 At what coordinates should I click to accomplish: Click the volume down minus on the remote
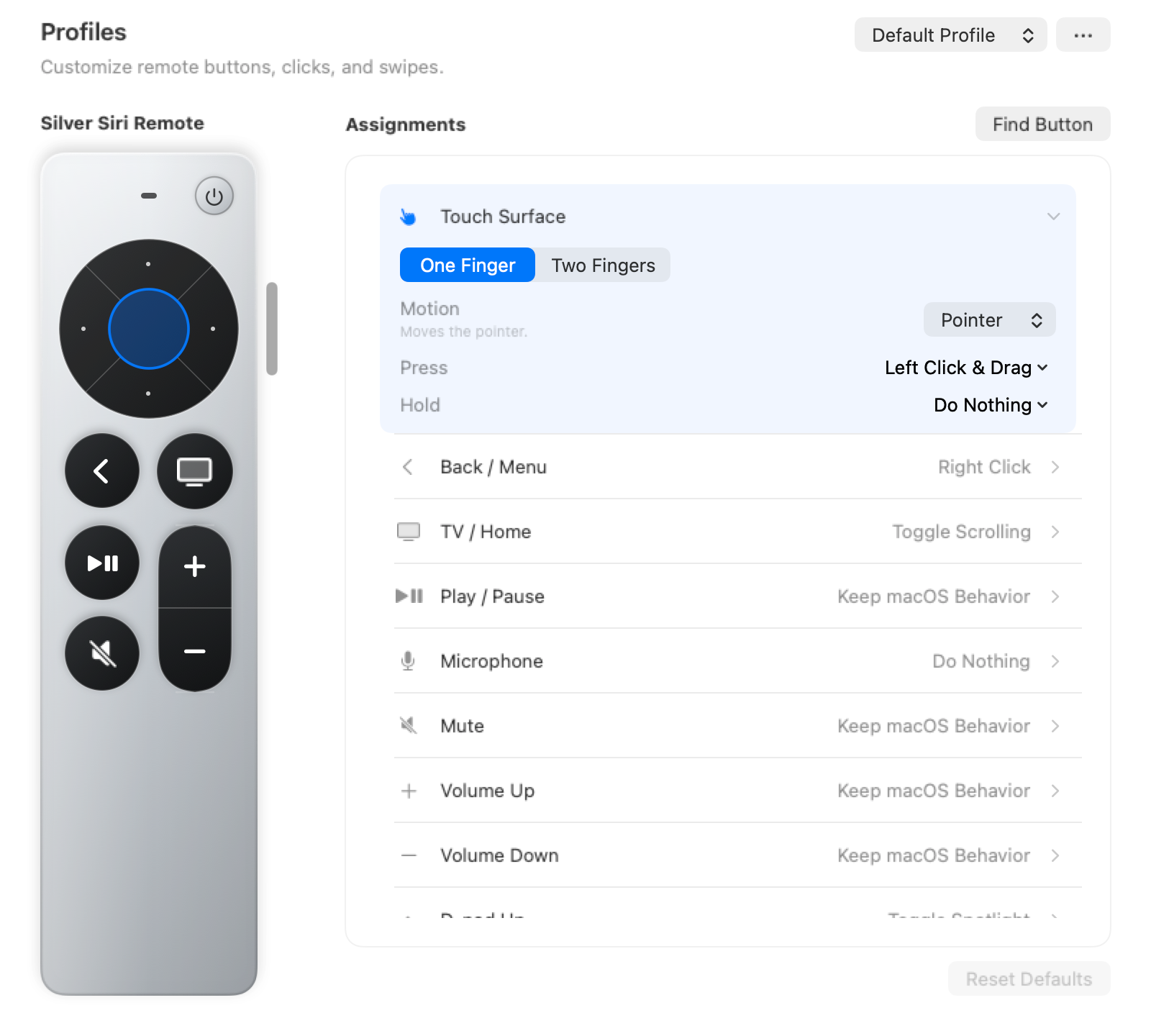(x=195, y=650)
